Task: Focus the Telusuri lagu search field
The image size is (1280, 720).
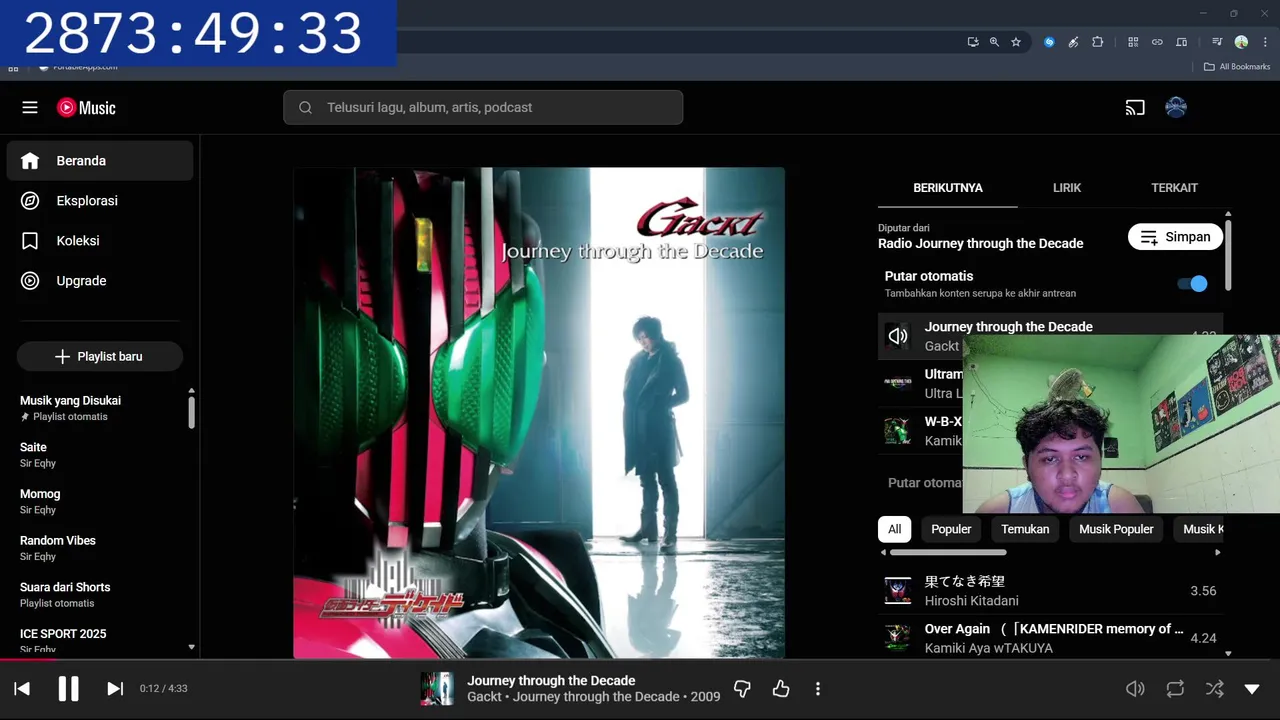Action: click(483, 107)
